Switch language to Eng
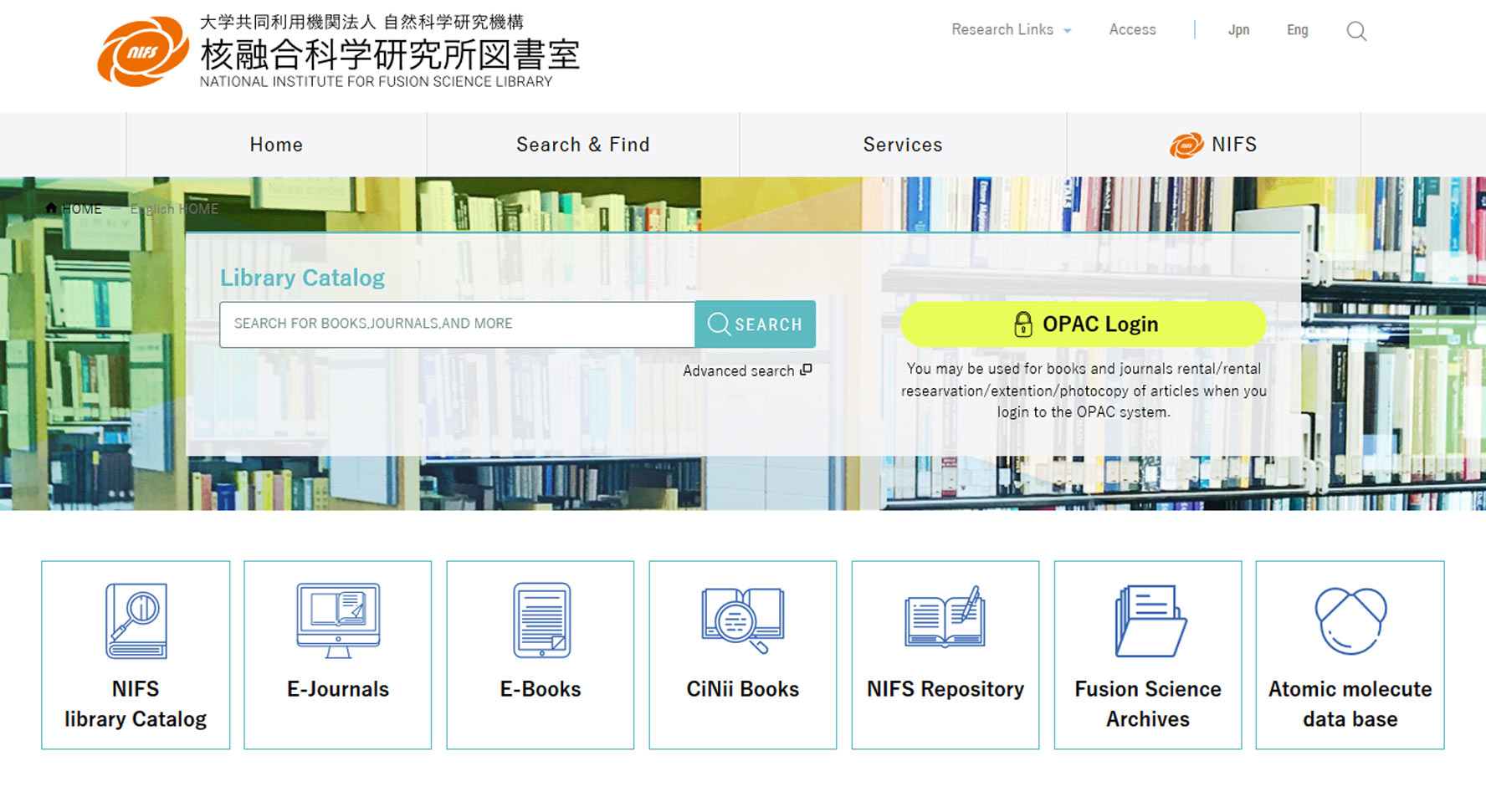Screen dimensions: 1486x812 [x=1297, y=30]
